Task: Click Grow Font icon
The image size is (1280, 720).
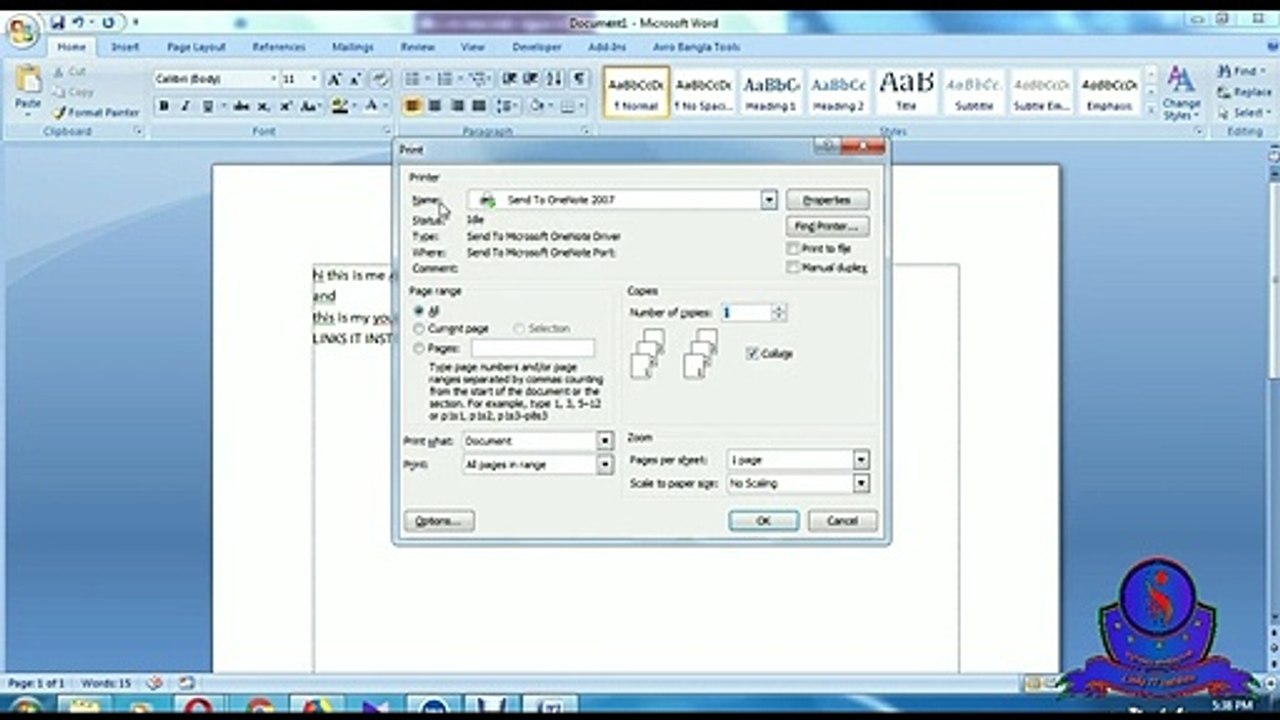Action: point(335,79)
